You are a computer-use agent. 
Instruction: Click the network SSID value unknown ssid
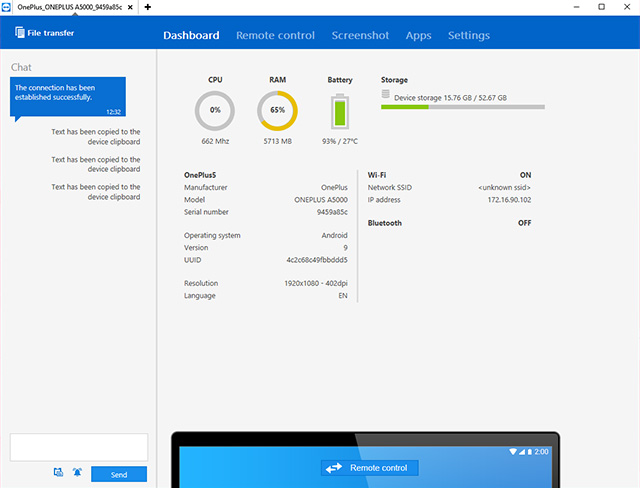504,187
